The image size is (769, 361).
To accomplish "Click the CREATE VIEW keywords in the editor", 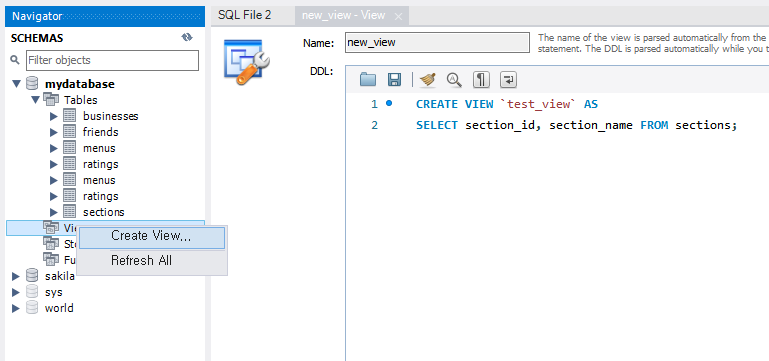I will tap(455, 104).
